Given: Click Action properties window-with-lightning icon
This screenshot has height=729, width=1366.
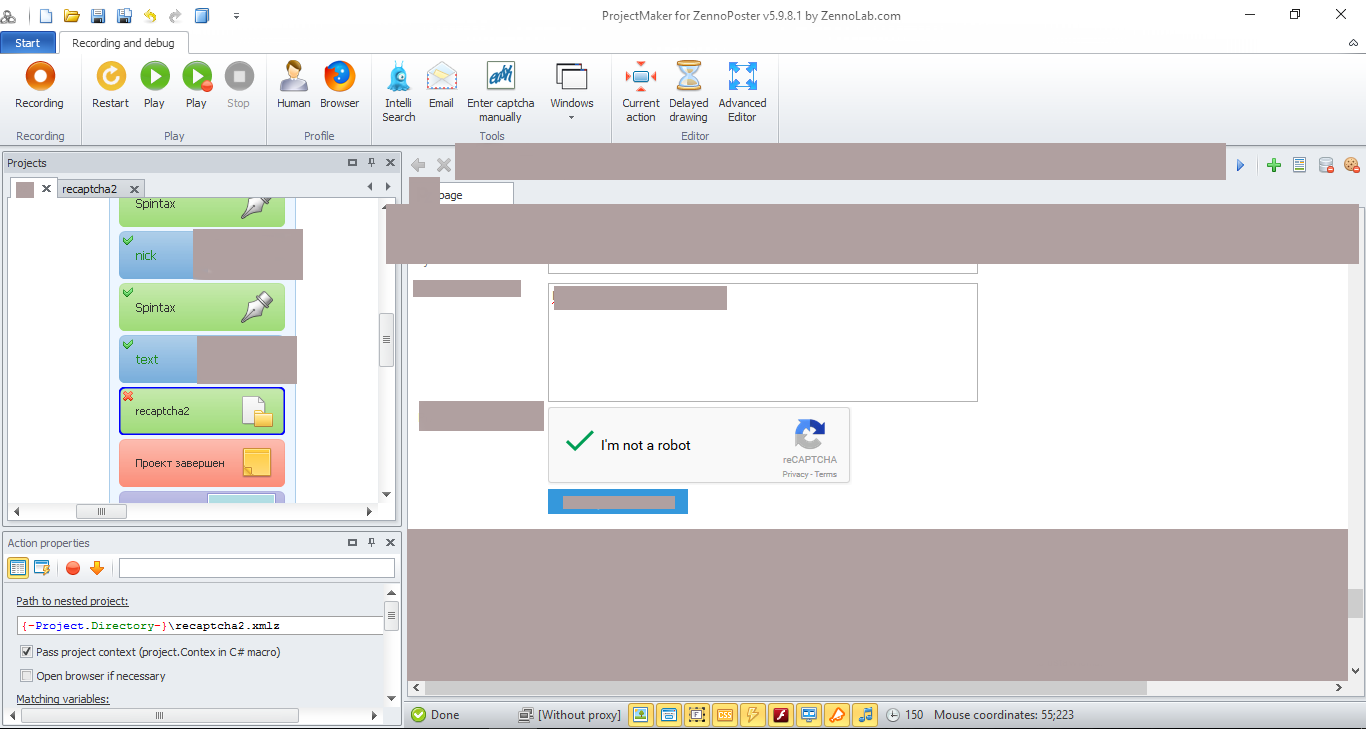Looking at the screenshot, I should coord(42,568).
